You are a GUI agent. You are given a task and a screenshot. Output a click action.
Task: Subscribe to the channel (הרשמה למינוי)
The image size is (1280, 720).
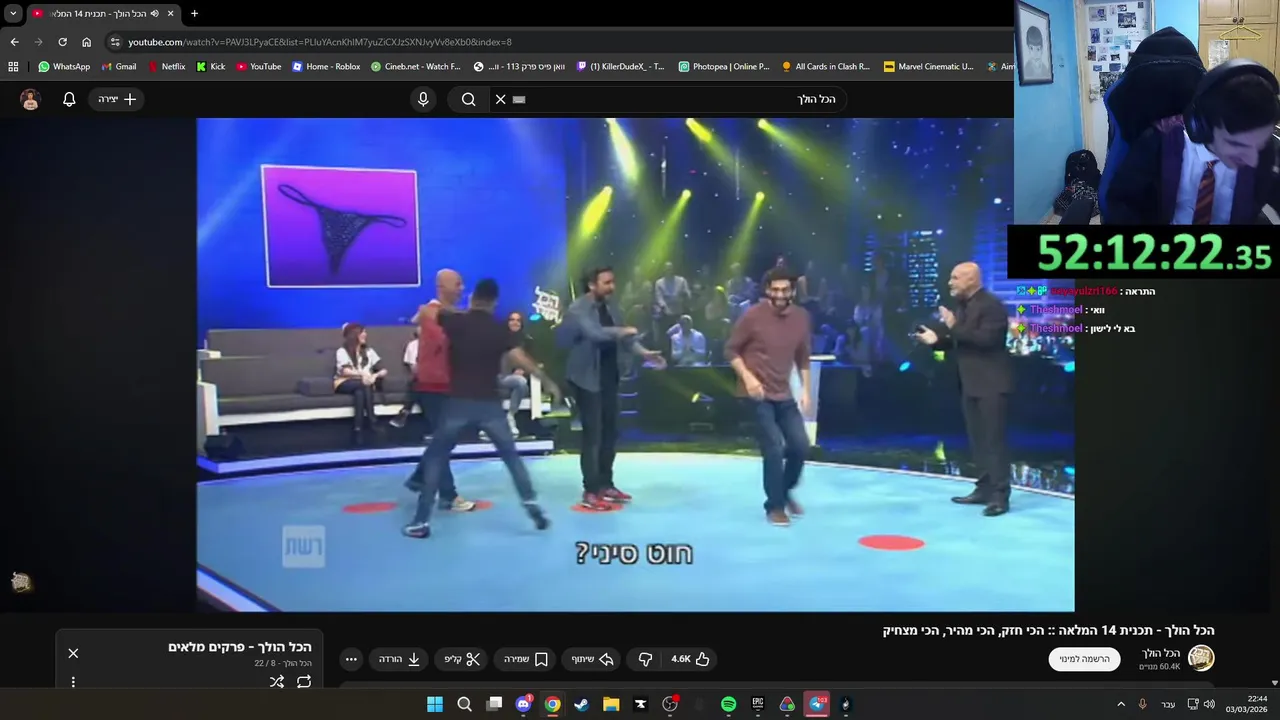pyautogui.click(x=1084, y=659)
